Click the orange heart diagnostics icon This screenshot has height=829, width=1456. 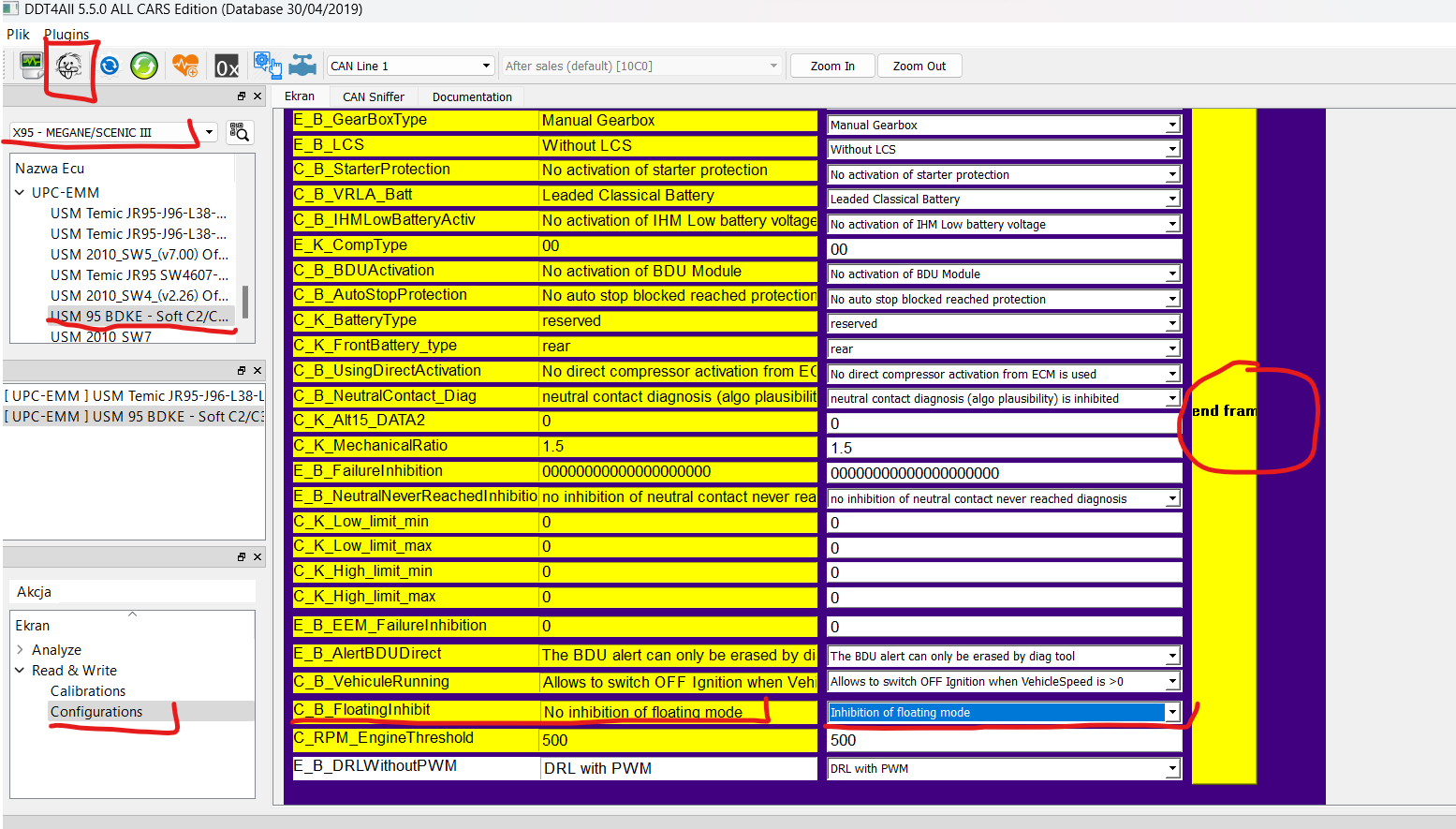coord(185,66)
